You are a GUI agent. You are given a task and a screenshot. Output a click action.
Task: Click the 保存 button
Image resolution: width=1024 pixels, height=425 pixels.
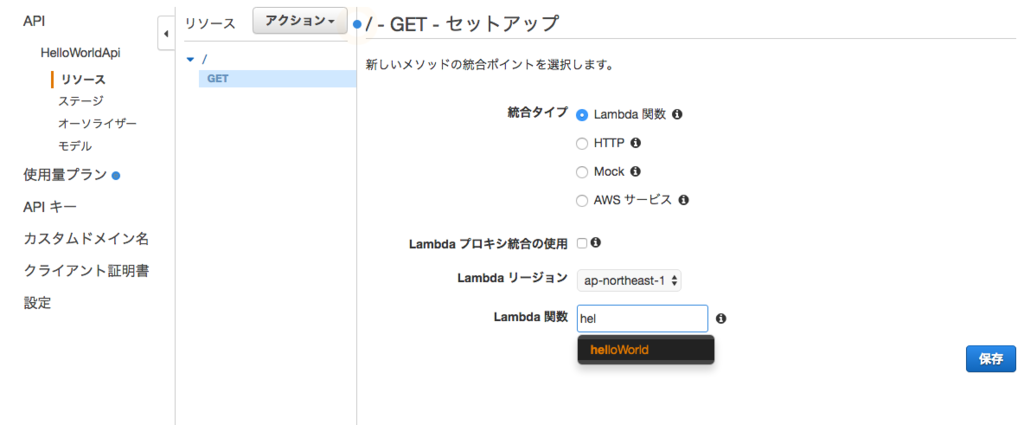coord(991,359)
